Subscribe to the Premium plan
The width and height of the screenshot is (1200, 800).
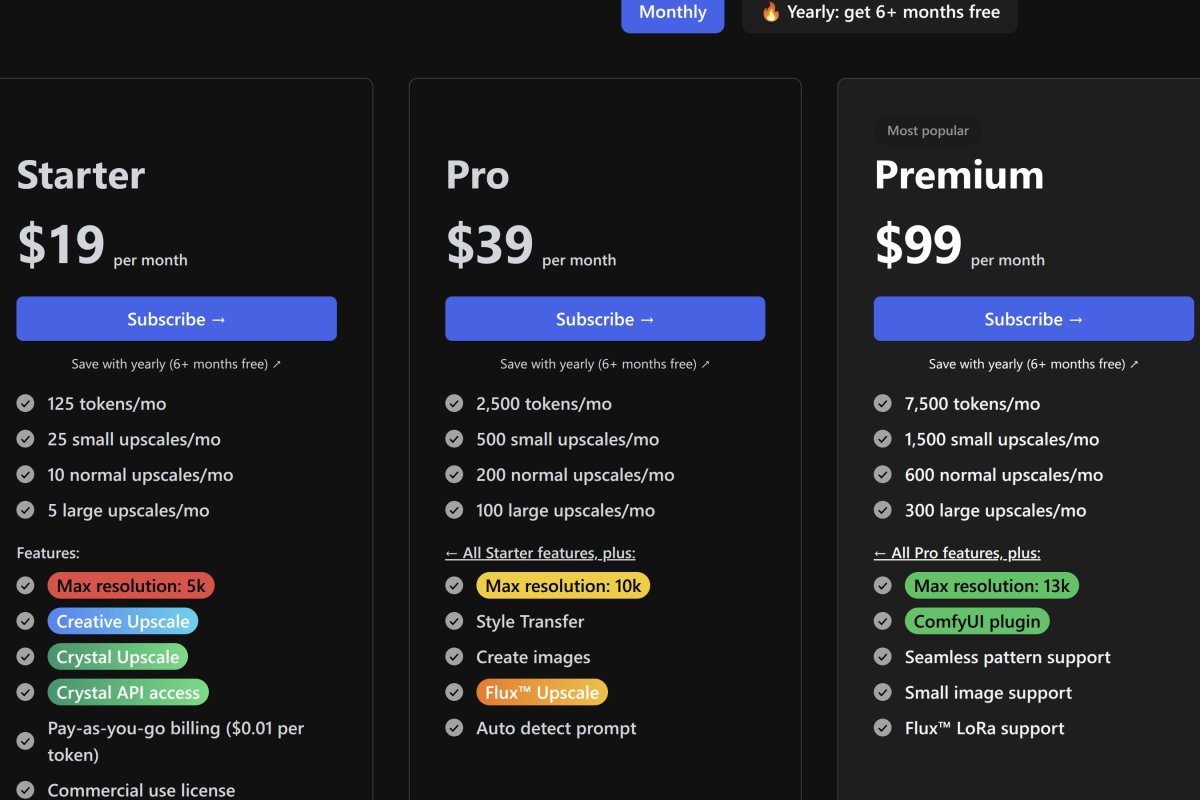point(1033,319)
